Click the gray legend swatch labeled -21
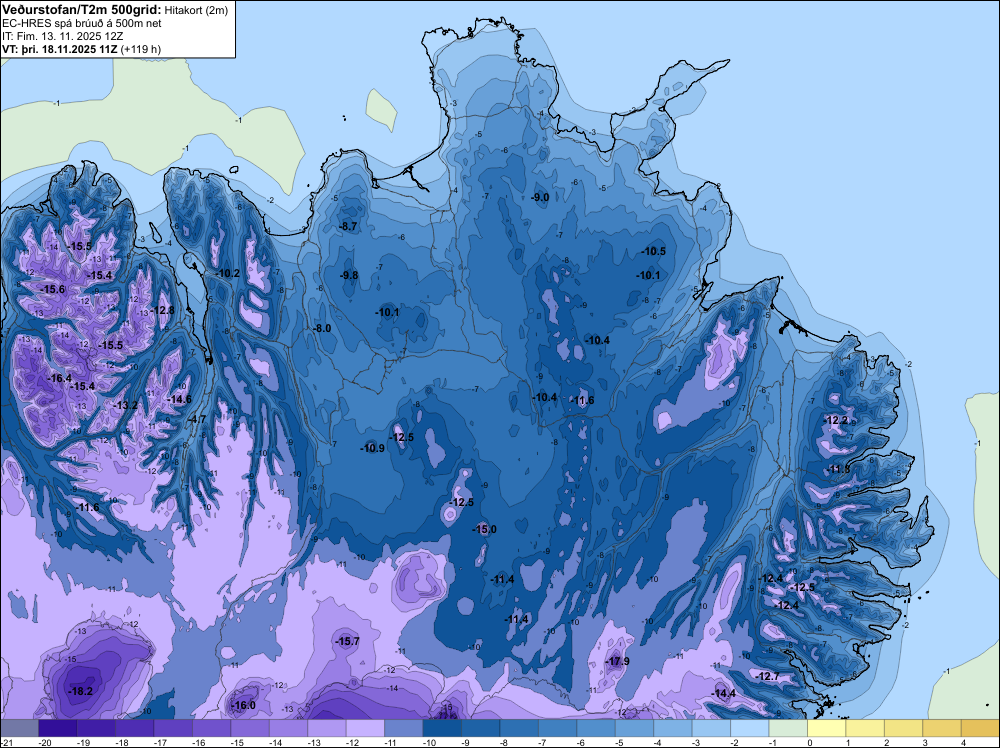The height and width of the screenshot is (748, 1000). [20, 728]
